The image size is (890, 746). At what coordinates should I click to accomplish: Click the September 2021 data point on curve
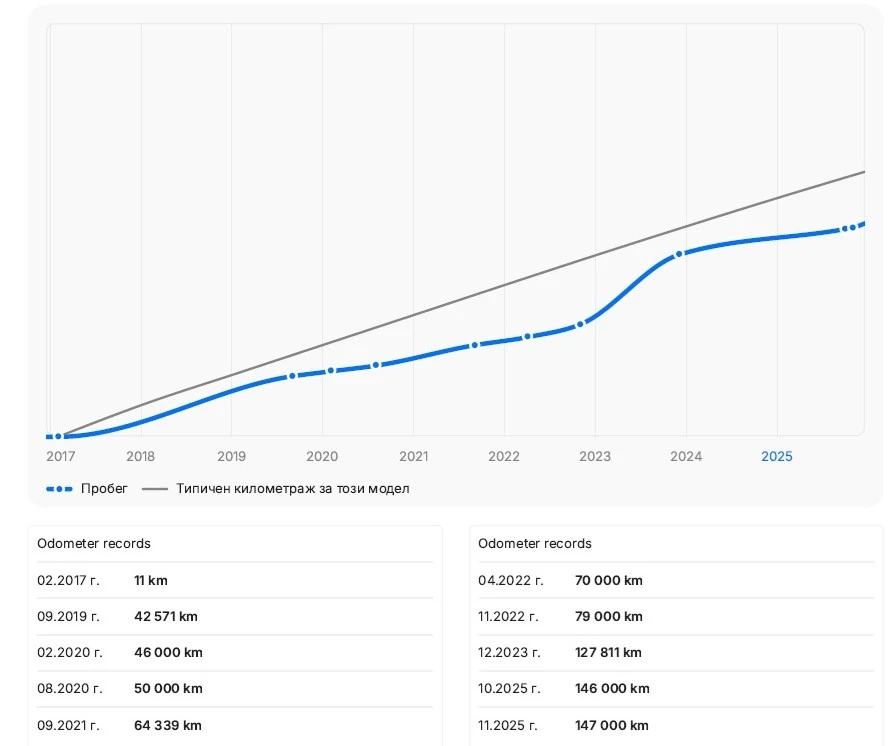click(x=475, y=345)
